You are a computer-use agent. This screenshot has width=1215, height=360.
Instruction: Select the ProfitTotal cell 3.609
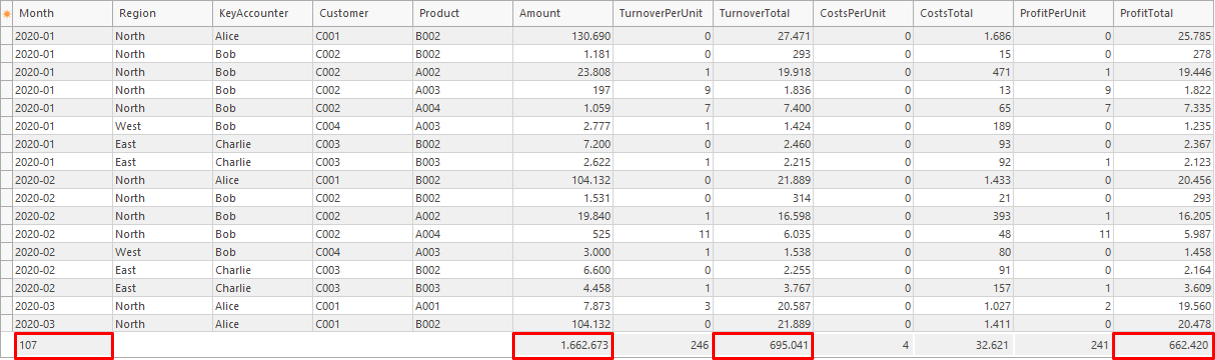(x=1163, y=287)
